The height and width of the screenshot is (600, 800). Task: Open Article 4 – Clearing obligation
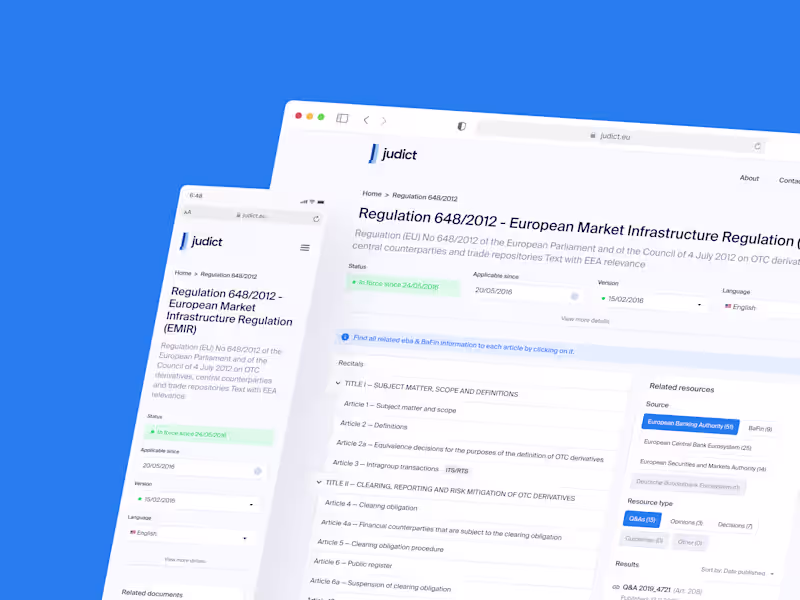pos(371,505)
